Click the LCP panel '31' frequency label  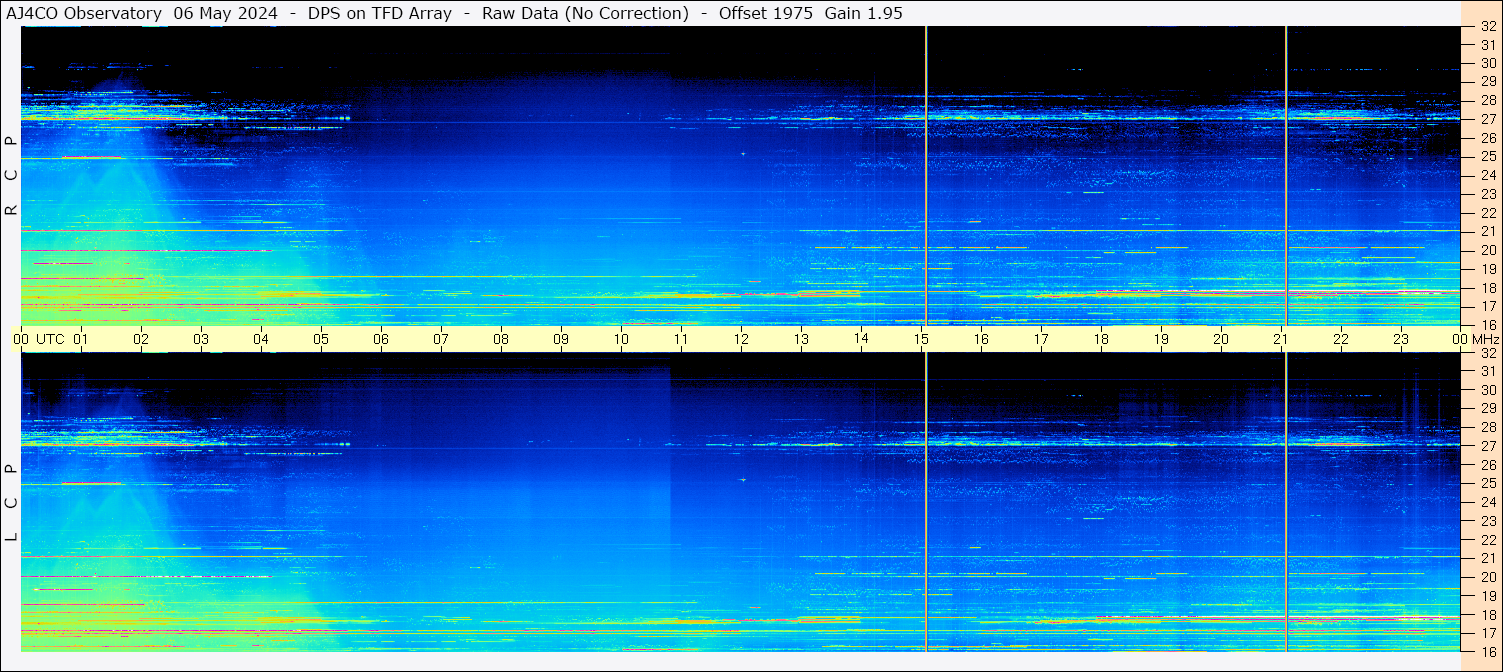[1487, 371]
